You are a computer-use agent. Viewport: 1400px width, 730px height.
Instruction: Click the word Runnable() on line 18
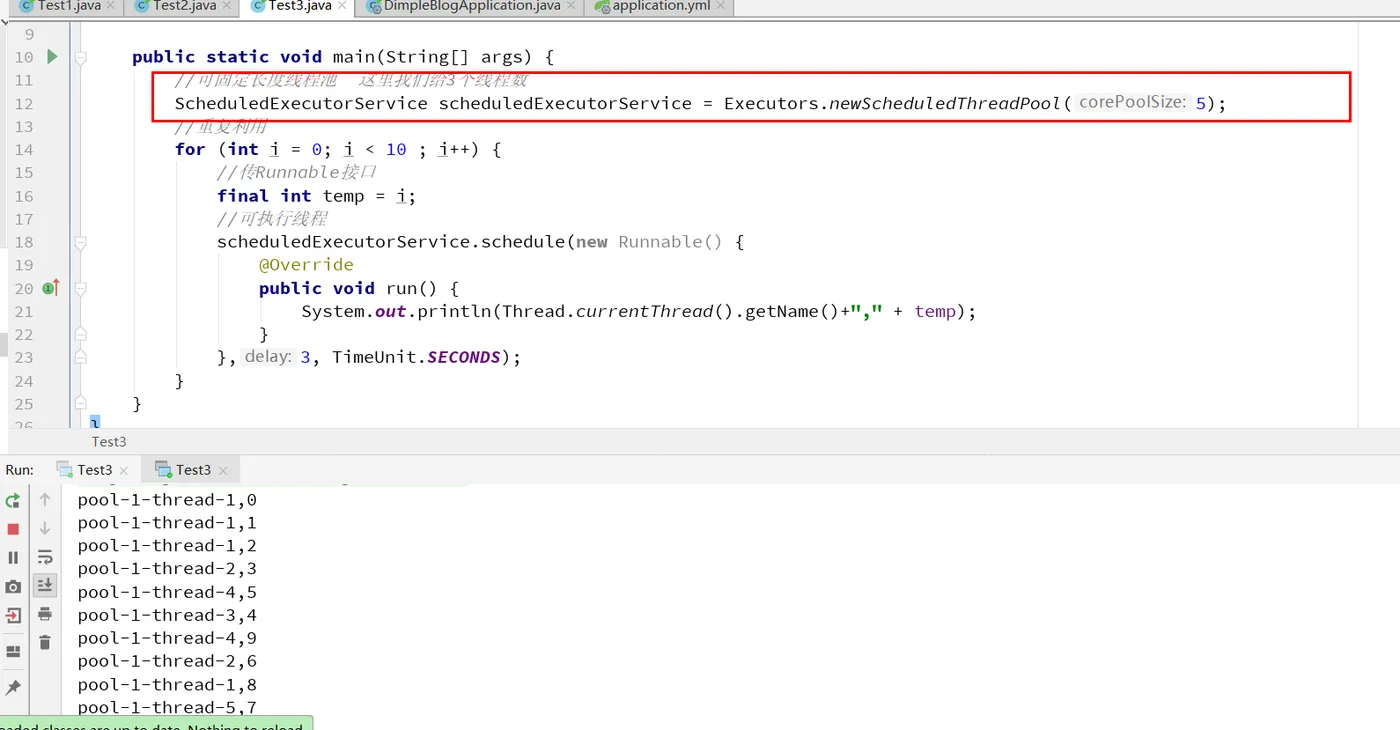670,242
